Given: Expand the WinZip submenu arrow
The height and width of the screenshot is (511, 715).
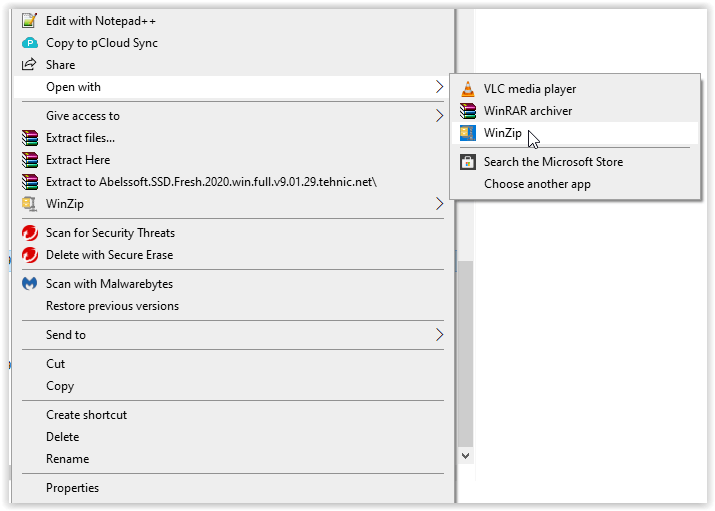Looking at the screenshot, I should pyautogui.click(x=439, y=204).
